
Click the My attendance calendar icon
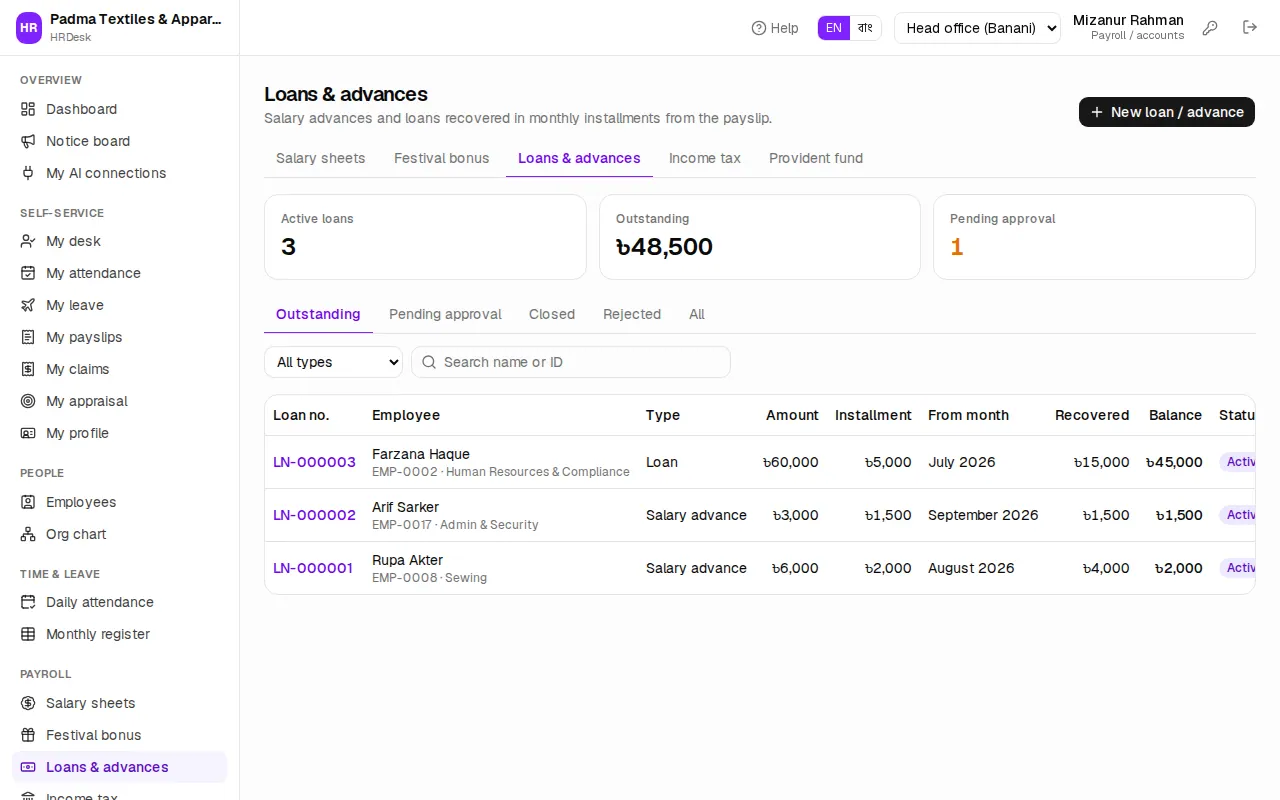28,273
